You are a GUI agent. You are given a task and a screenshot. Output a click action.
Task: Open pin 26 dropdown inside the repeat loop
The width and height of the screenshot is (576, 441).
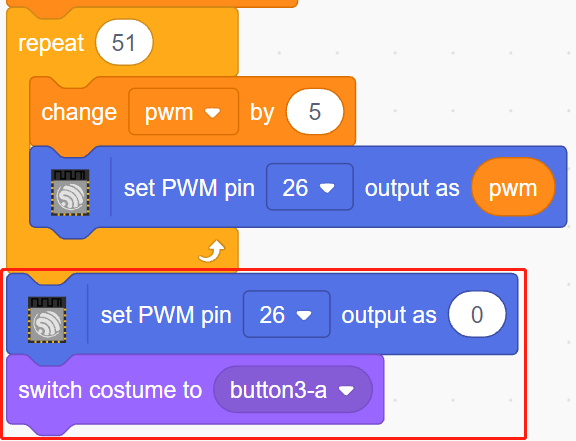click(310, 187)
